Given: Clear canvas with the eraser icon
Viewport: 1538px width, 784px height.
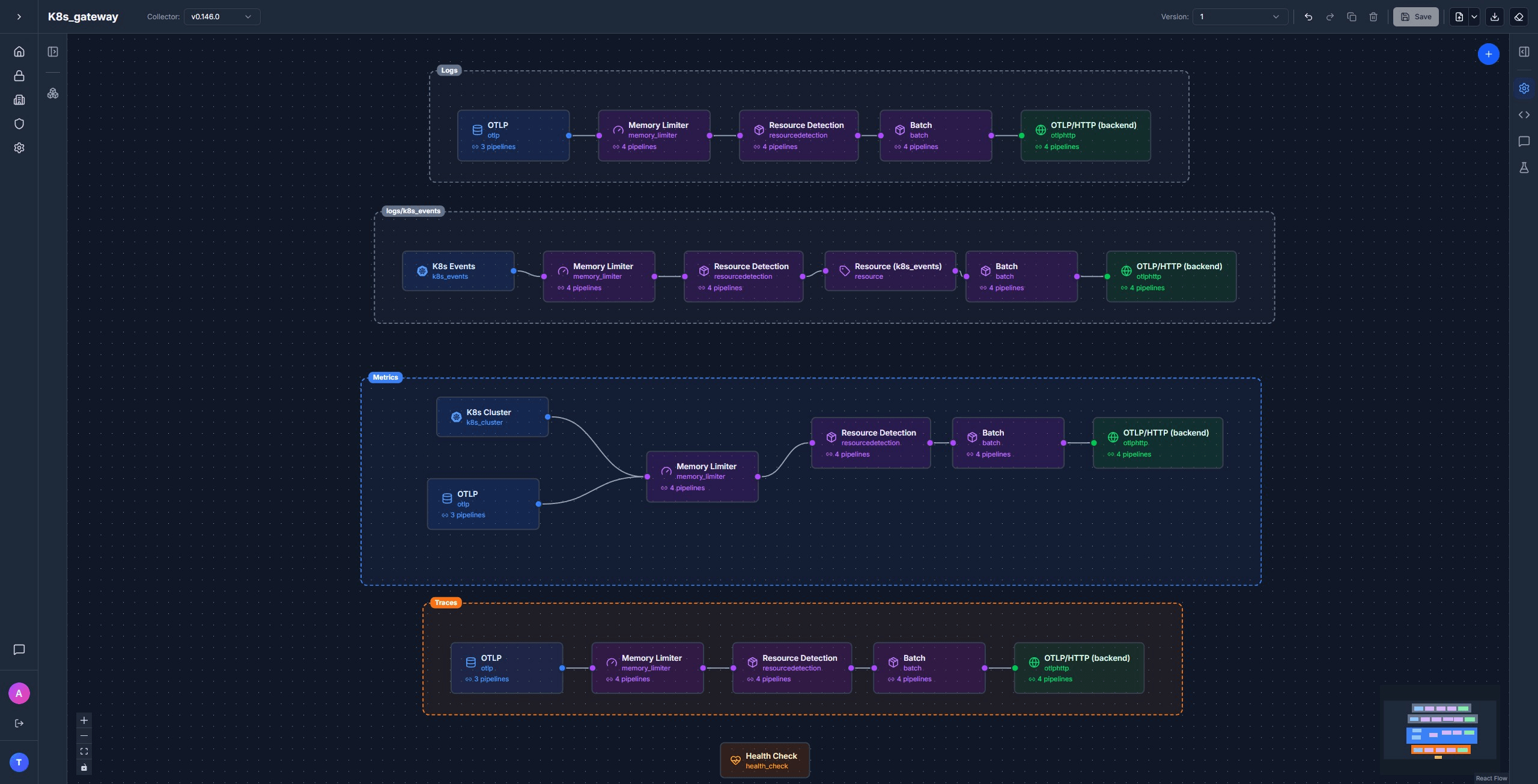Looking at the screenshot, I should click(1519, 17).
